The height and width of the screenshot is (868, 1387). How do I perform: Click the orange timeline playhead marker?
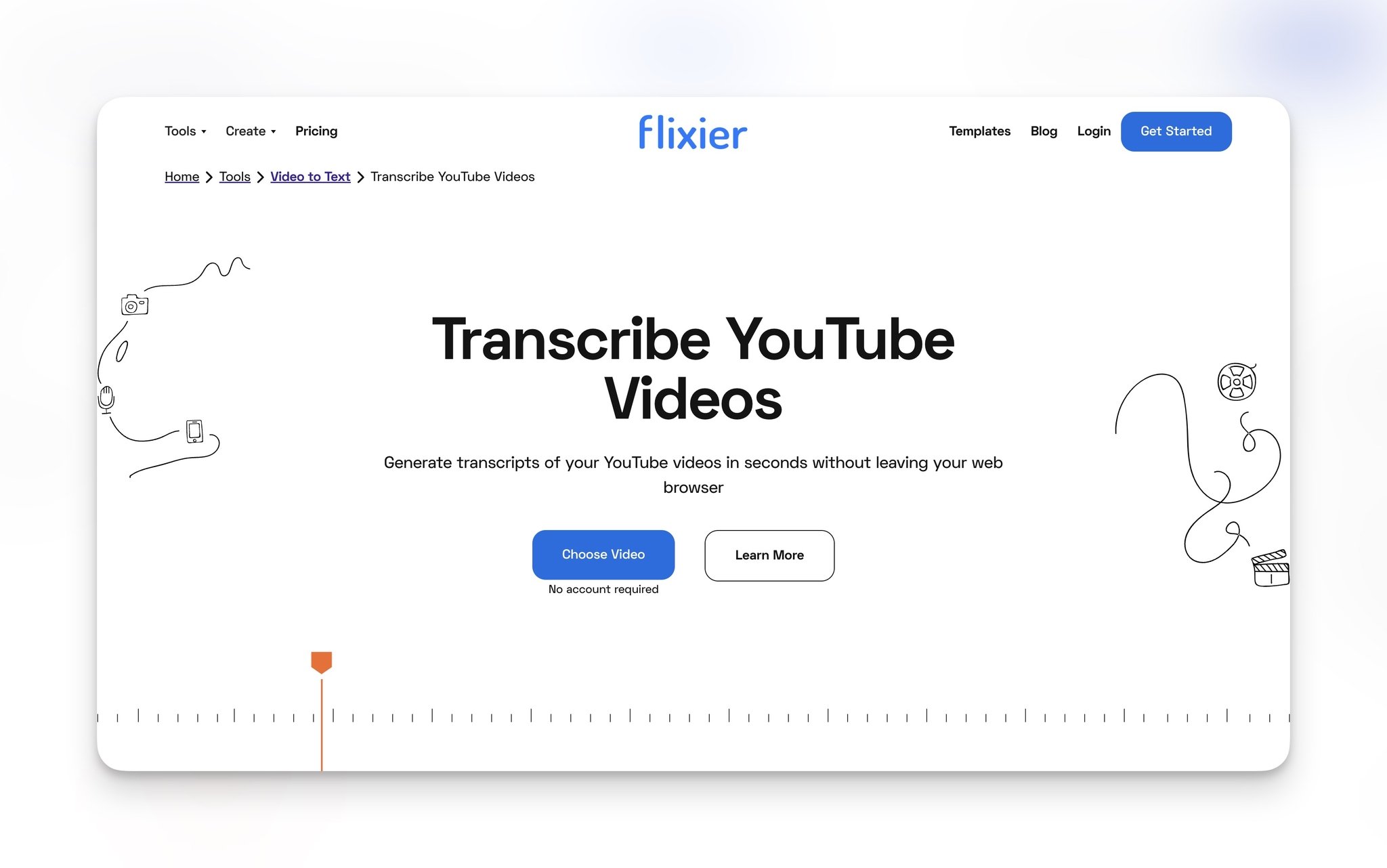[x=320, y=660]
